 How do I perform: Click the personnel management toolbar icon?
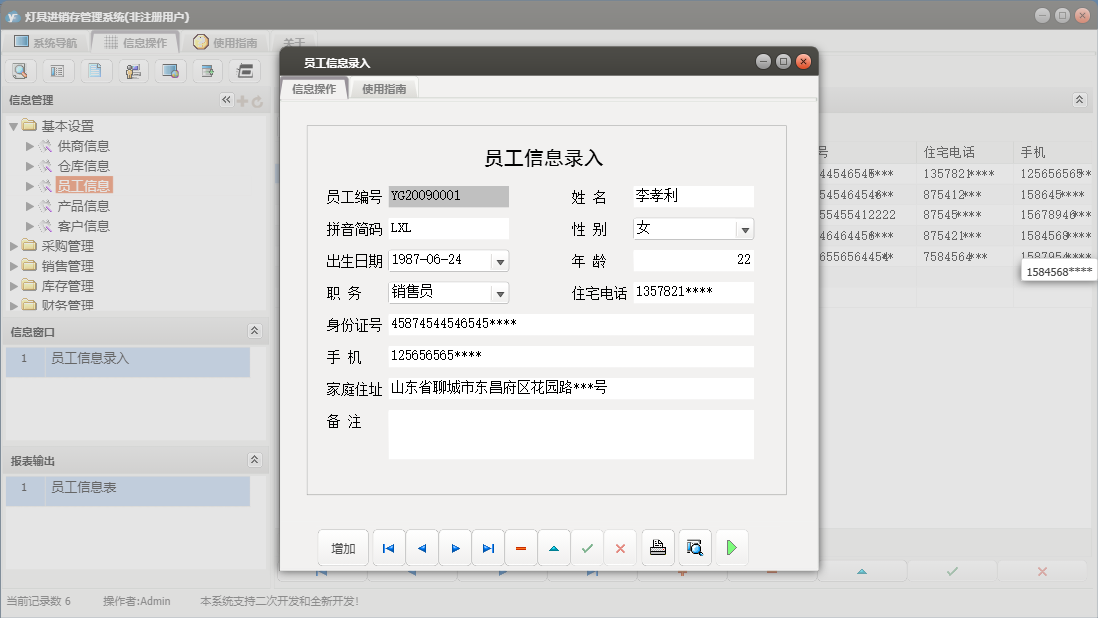click(x=132, y=71)
